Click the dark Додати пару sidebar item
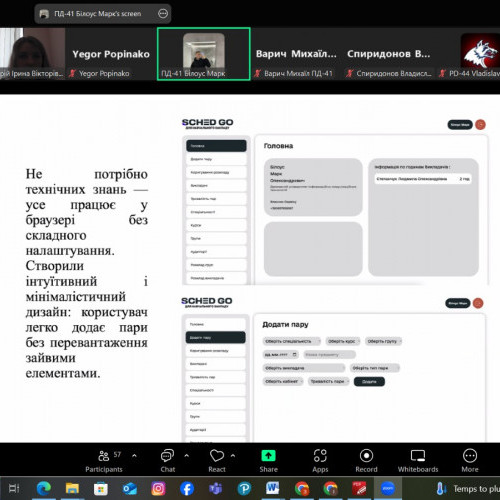The height and width of the screenshot is (500, 500). tap(215, 337)
